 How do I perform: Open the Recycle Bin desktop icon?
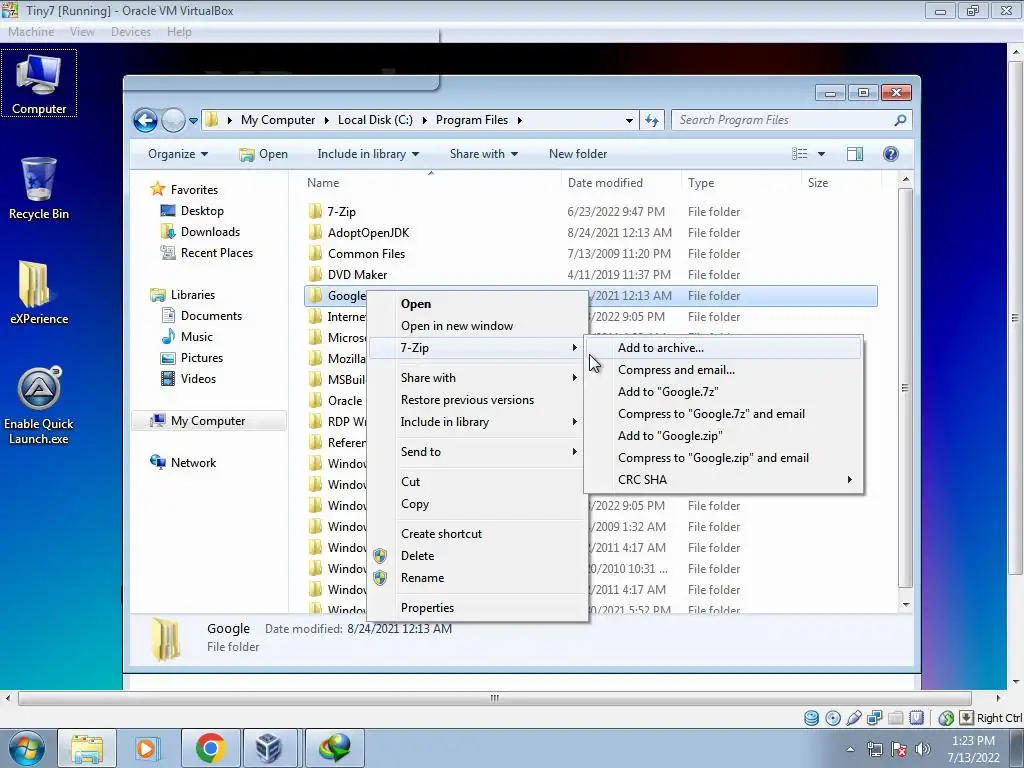tap(39, 188)
